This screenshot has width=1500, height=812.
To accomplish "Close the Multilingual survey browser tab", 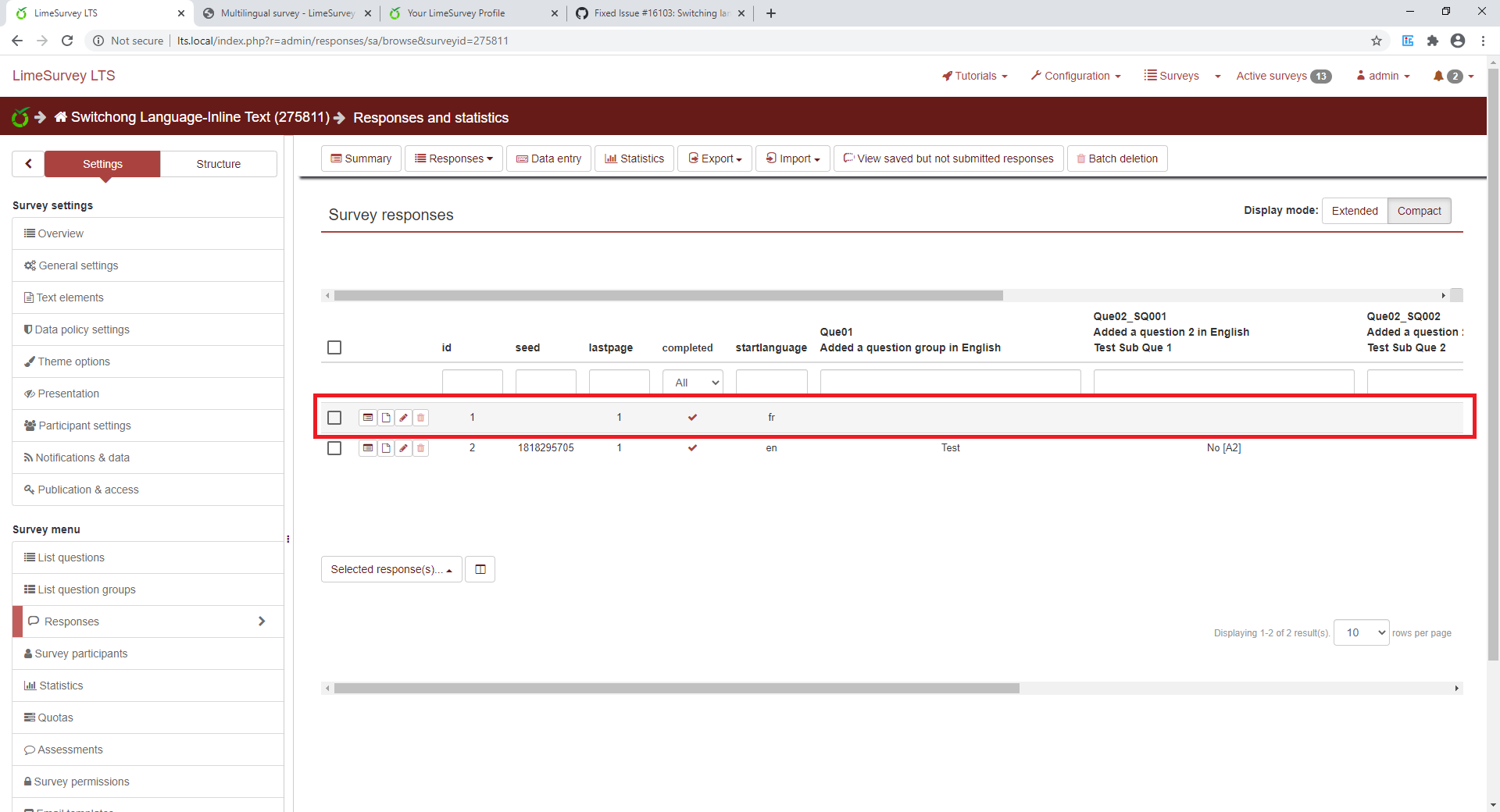I will pyautogui.click(x=368, y=13).
